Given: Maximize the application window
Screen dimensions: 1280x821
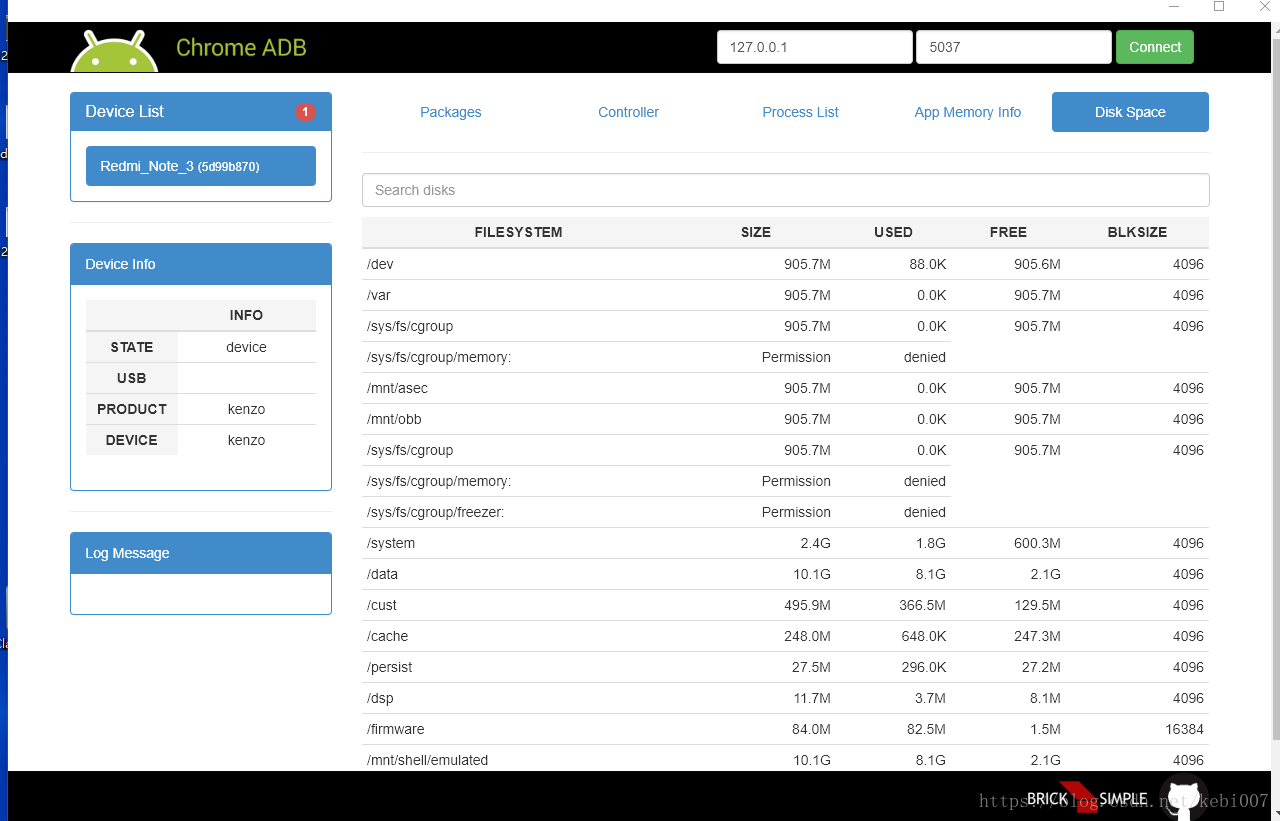Looking at the screenshot, I should 1219,7.
